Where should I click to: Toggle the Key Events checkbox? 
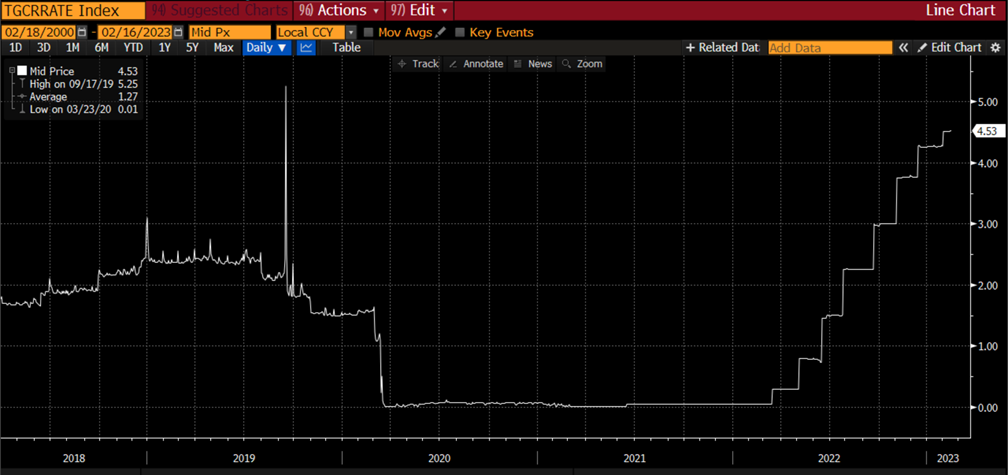[x=460, y=32]
